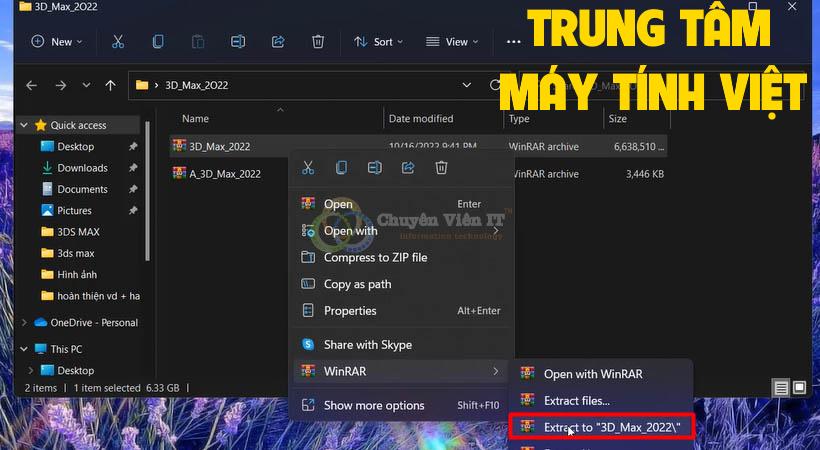The height and width of the screenshot is (450, 820).
Task: Open Documents in Quick access
Action: click(x=82, y=189)
